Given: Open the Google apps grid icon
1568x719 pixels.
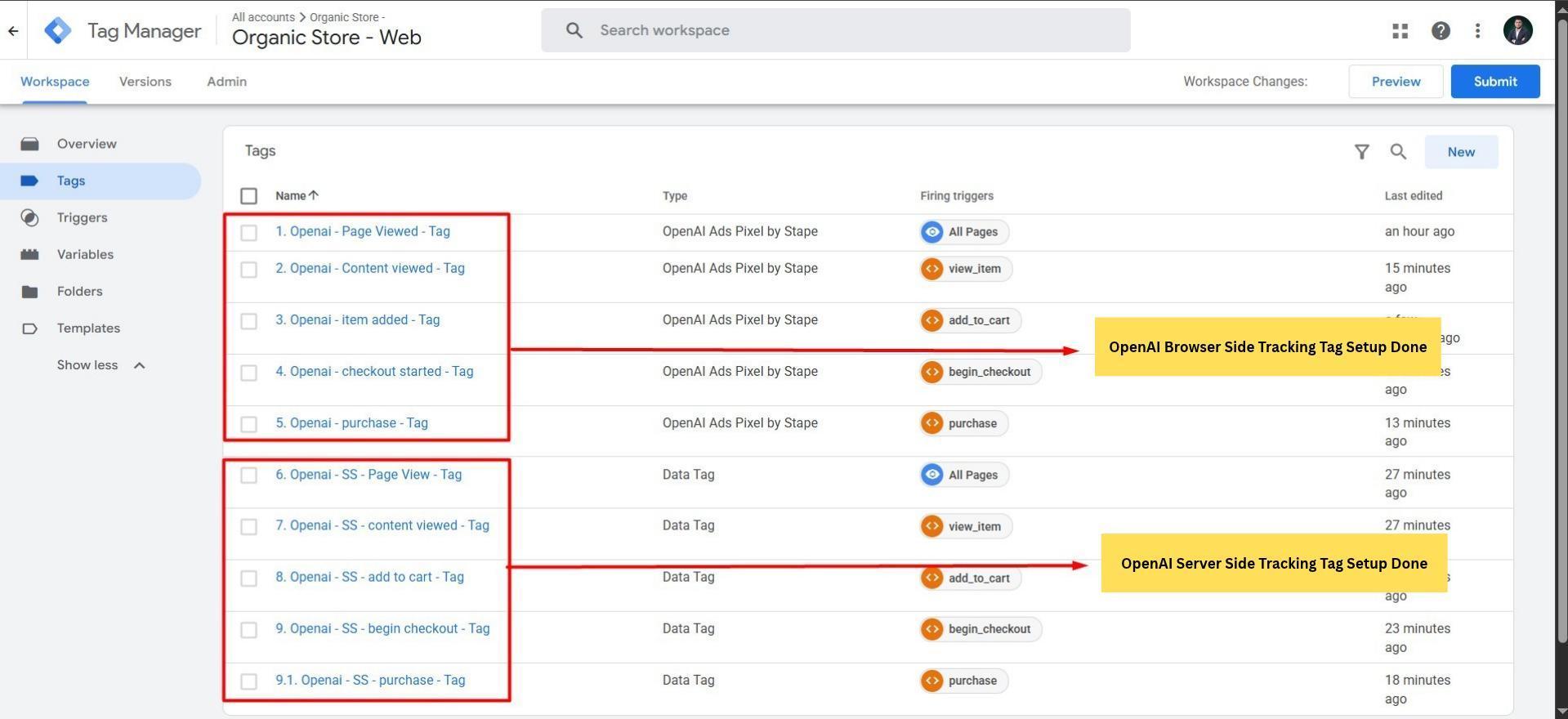Looking at the screenshot, I should coord(1400,30).
